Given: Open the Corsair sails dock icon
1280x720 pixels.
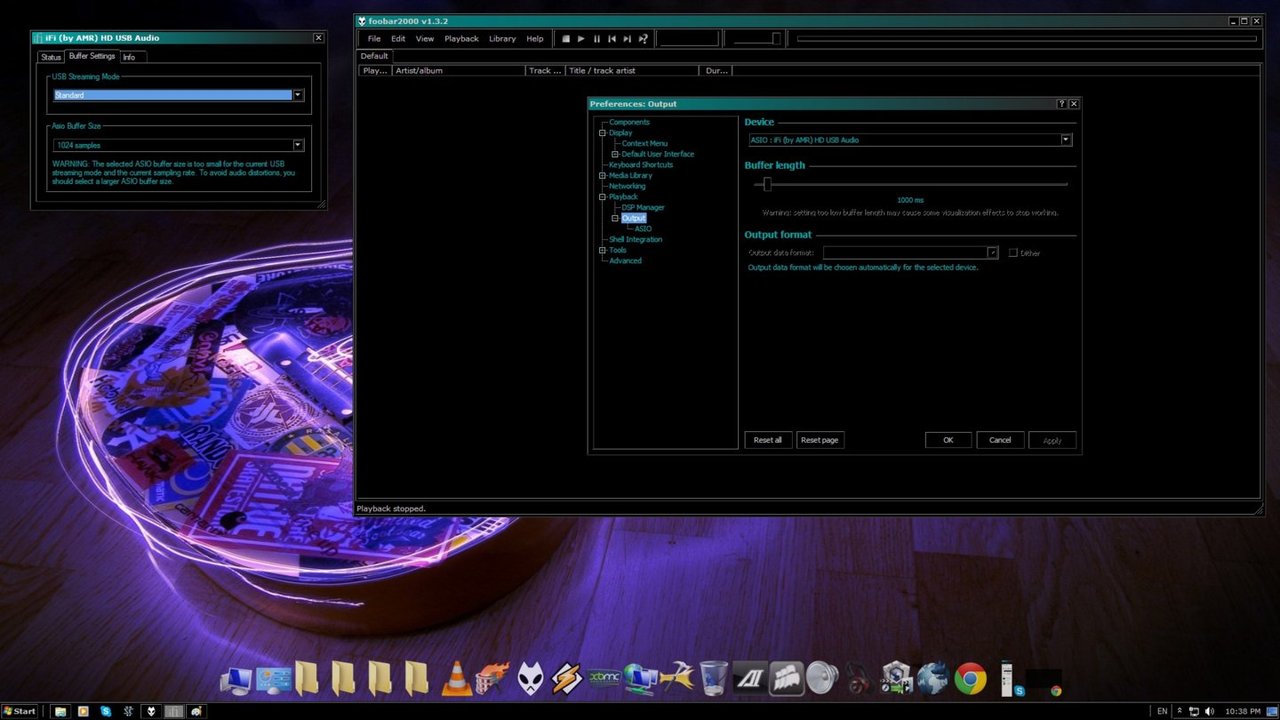Looking at the screenshot, I should [x=786, y=678].
